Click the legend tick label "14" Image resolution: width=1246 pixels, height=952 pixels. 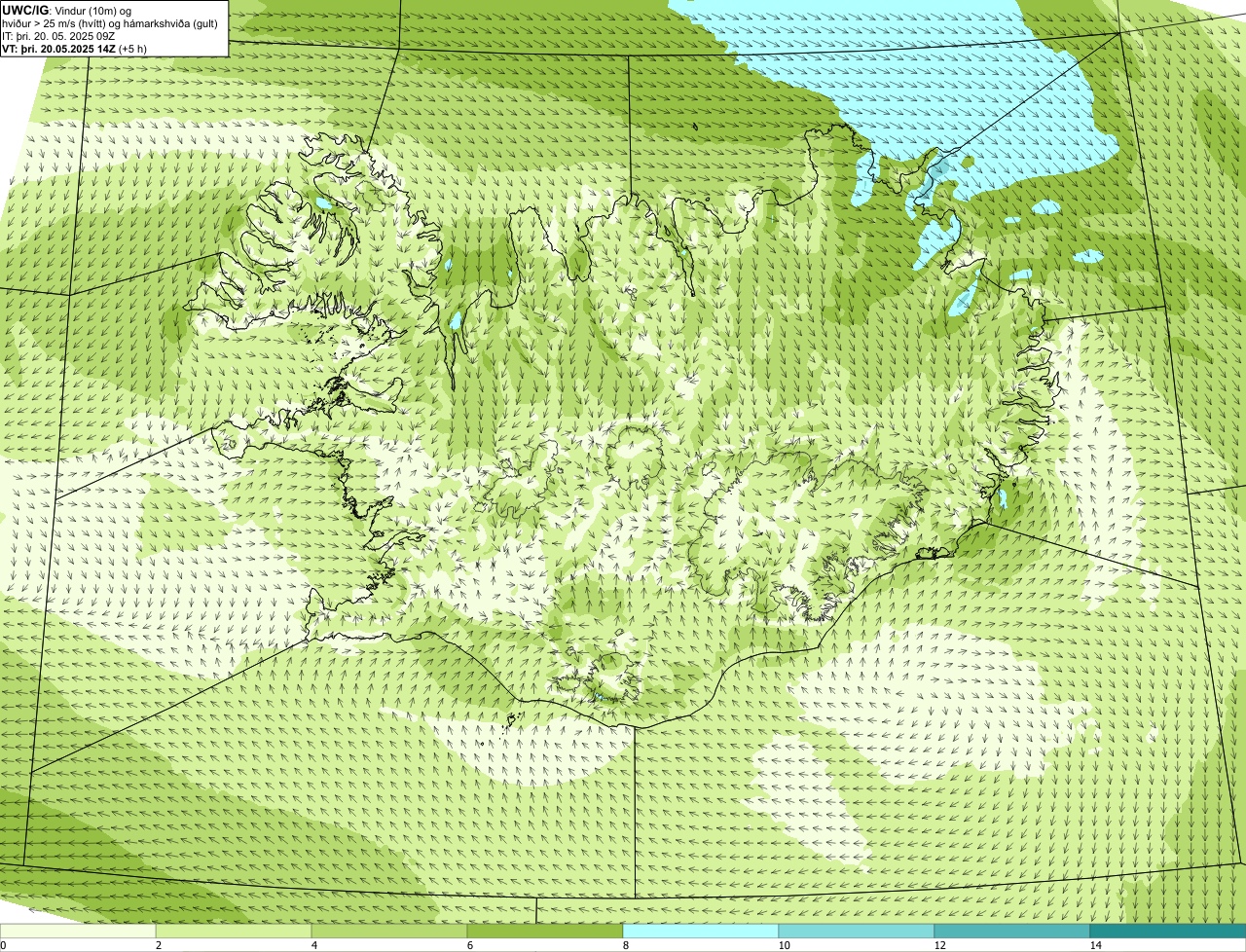pyautogui.click(x=1095, y=945)
